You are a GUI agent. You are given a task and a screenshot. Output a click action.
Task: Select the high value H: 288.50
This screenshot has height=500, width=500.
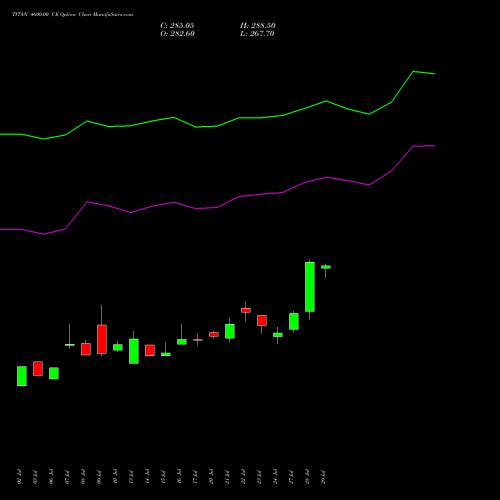click(258, 25)
